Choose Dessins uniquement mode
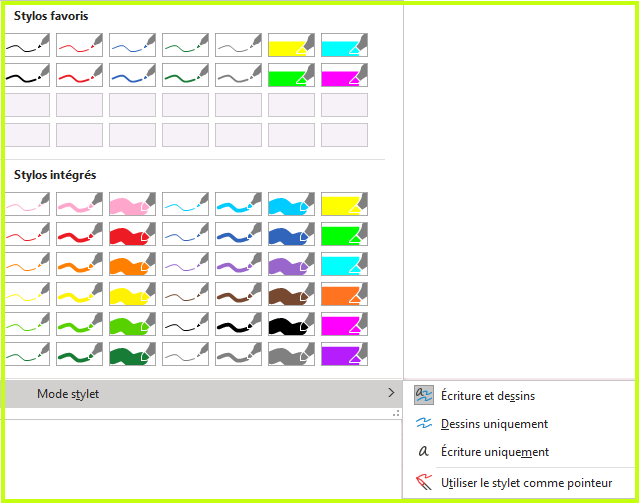The height and width of the screenshot is (503, 639). (519, 424)
